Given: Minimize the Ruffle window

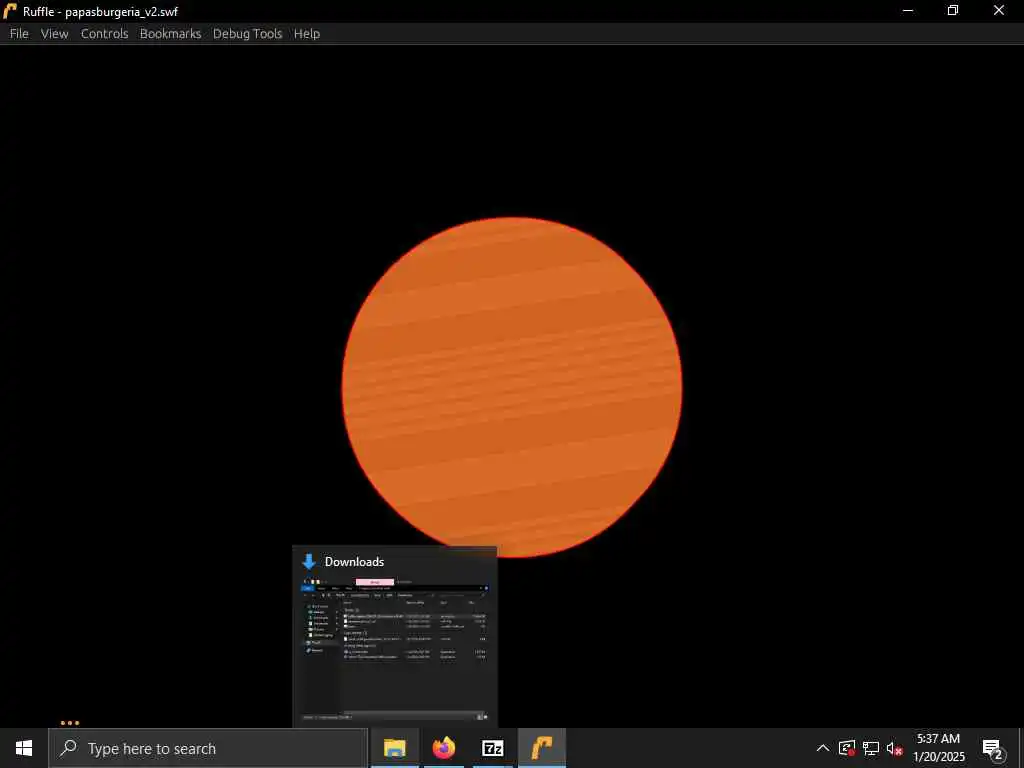Looking at the screenshot, I should [x=908, y=11].
